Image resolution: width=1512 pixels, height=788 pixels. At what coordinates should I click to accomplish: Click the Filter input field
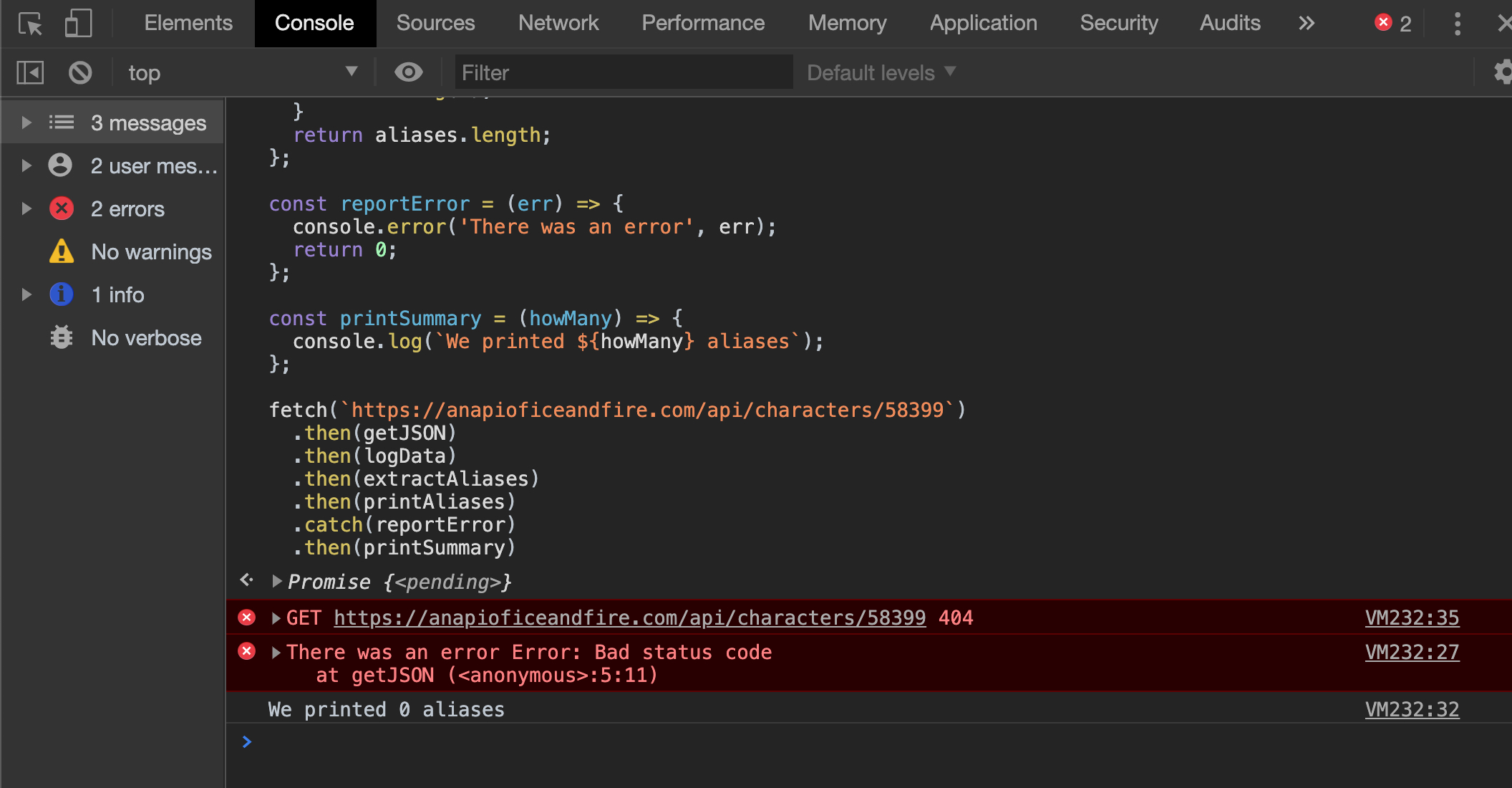tap(623, 72)
